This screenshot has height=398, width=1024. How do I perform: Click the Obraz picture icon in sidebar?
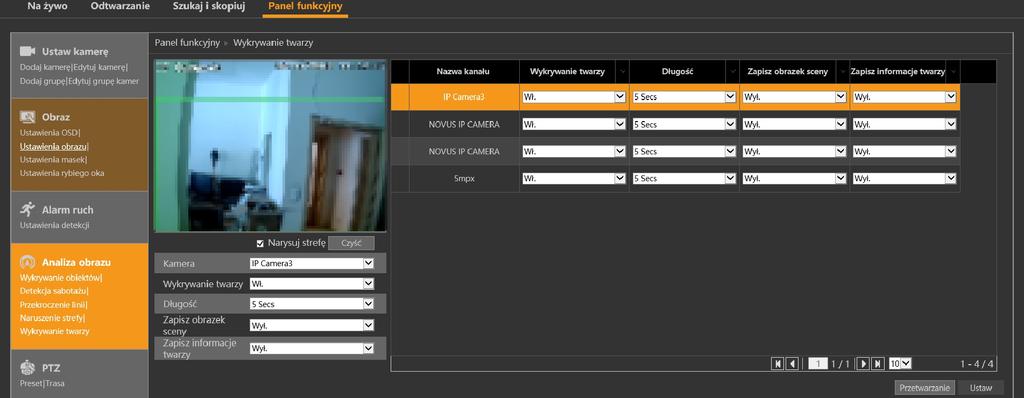(x=27, y=117)
